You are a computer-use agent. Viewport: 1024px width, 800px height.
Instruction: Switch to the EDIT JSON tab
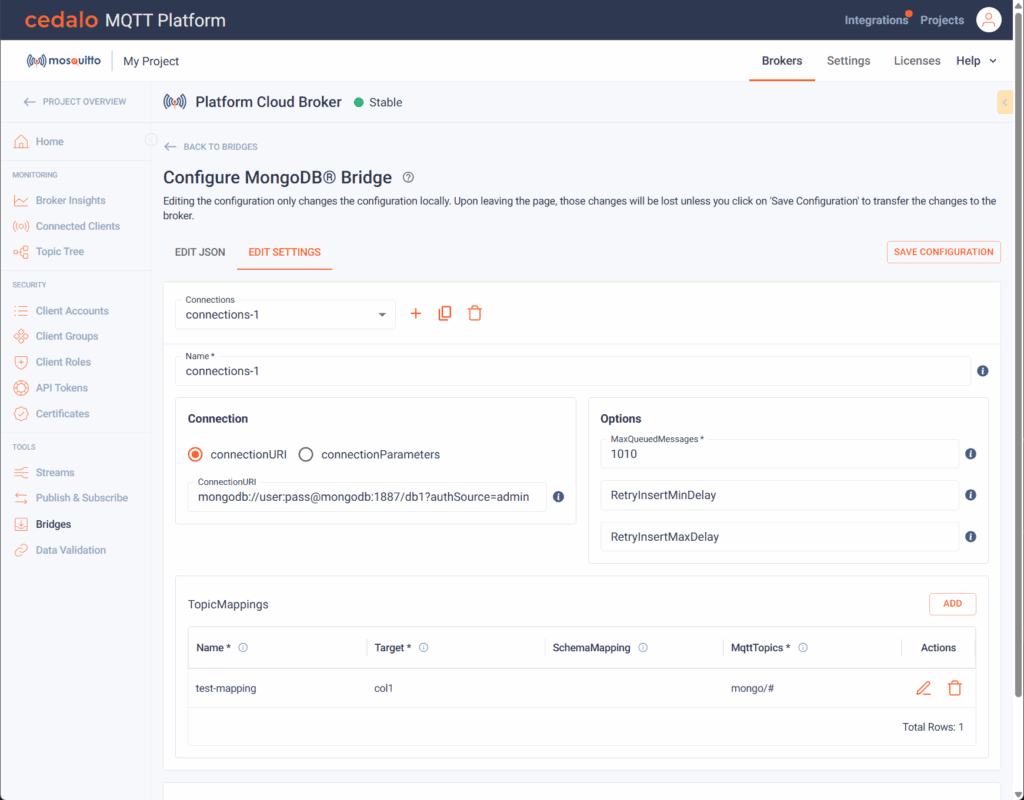[x=200, y=252]
